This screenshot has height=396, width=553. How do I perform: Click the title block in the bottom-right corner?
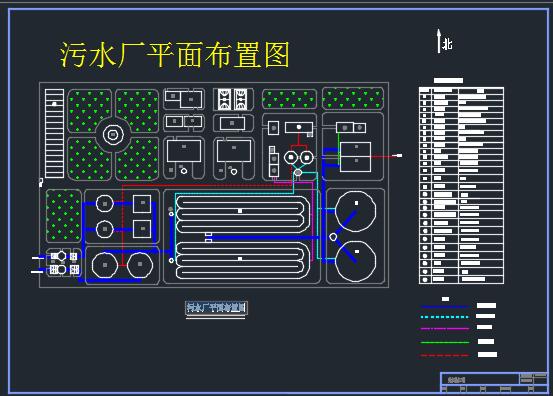click(x=494, y=382)
